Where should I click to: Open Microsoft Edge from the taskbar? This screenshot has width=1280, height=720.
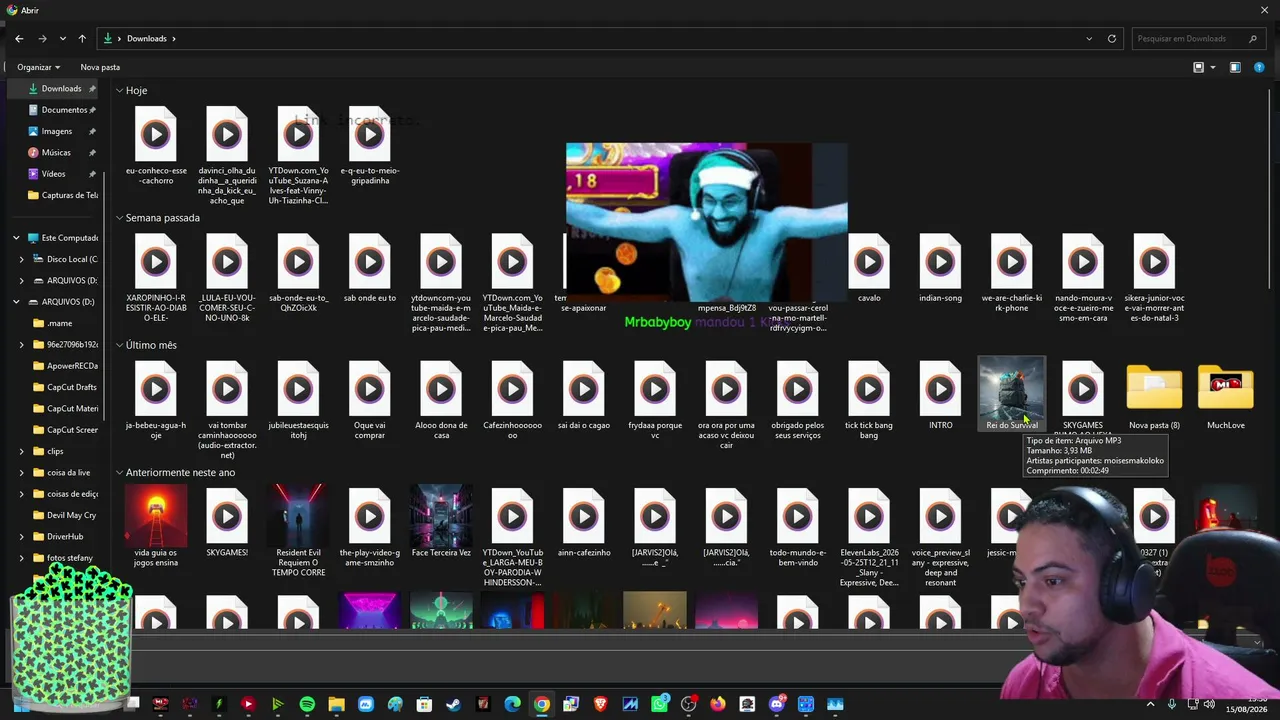[x=512, y=704]
